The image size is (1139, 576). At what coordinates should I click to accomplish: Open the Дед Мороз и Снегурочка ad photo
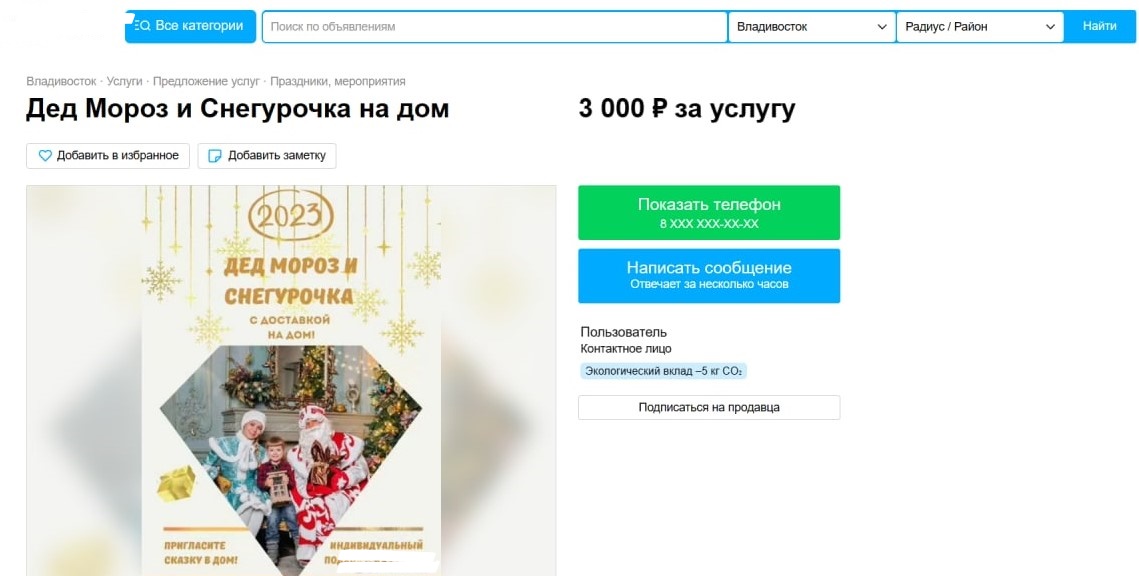pyautogui.click(x=291, y=381)
